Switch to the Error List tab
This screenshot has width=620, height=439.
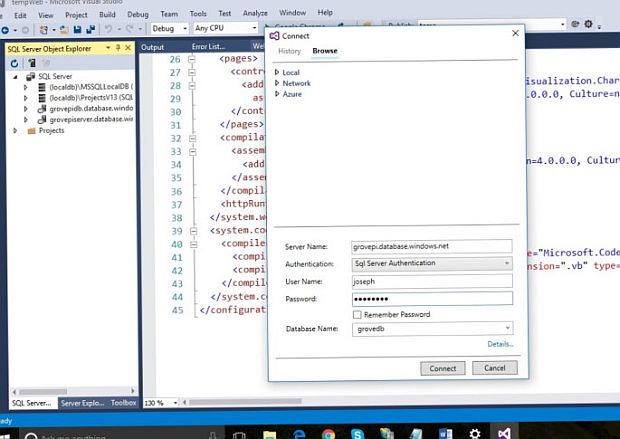pos(208,47)
